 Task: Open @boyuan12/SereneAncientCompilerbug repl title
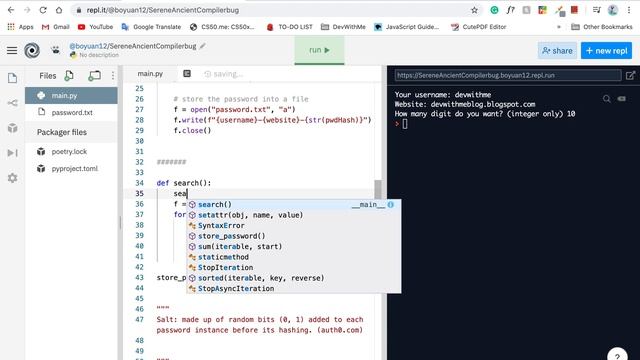[x=133, y=46]
